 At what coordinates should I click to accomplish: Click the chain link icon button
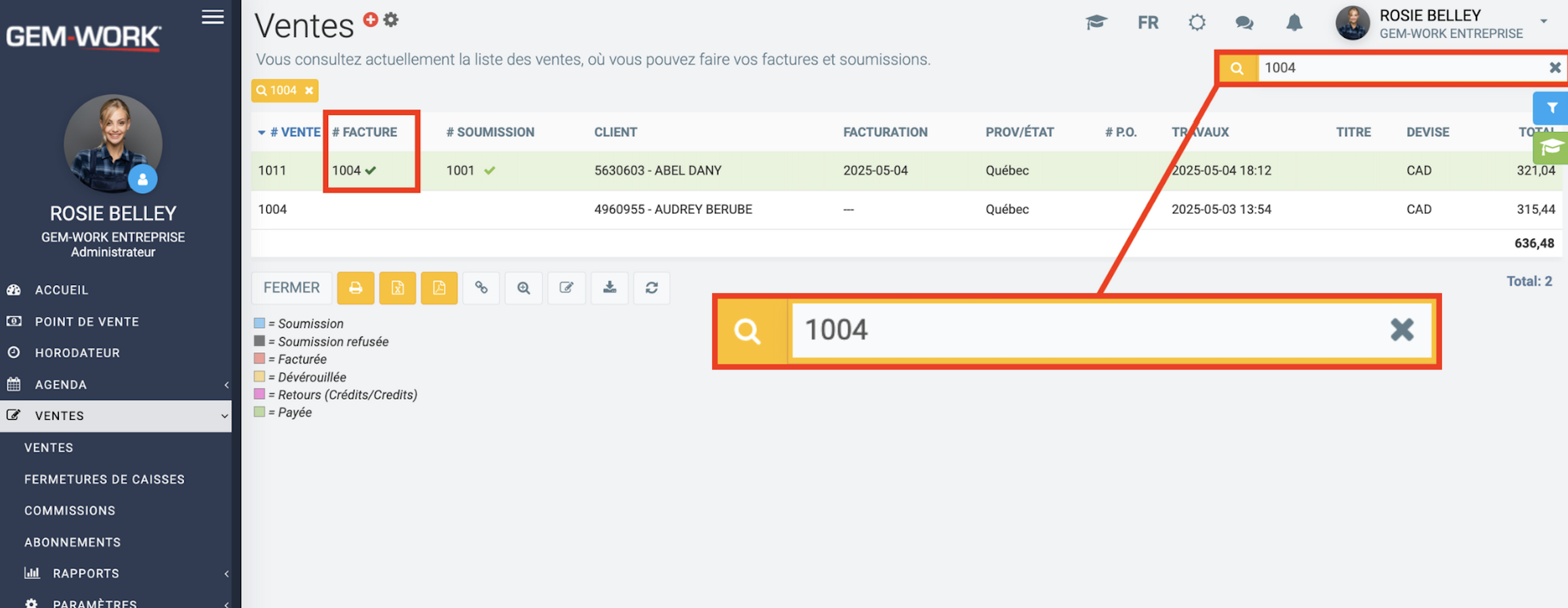click(x=481, y=288)
